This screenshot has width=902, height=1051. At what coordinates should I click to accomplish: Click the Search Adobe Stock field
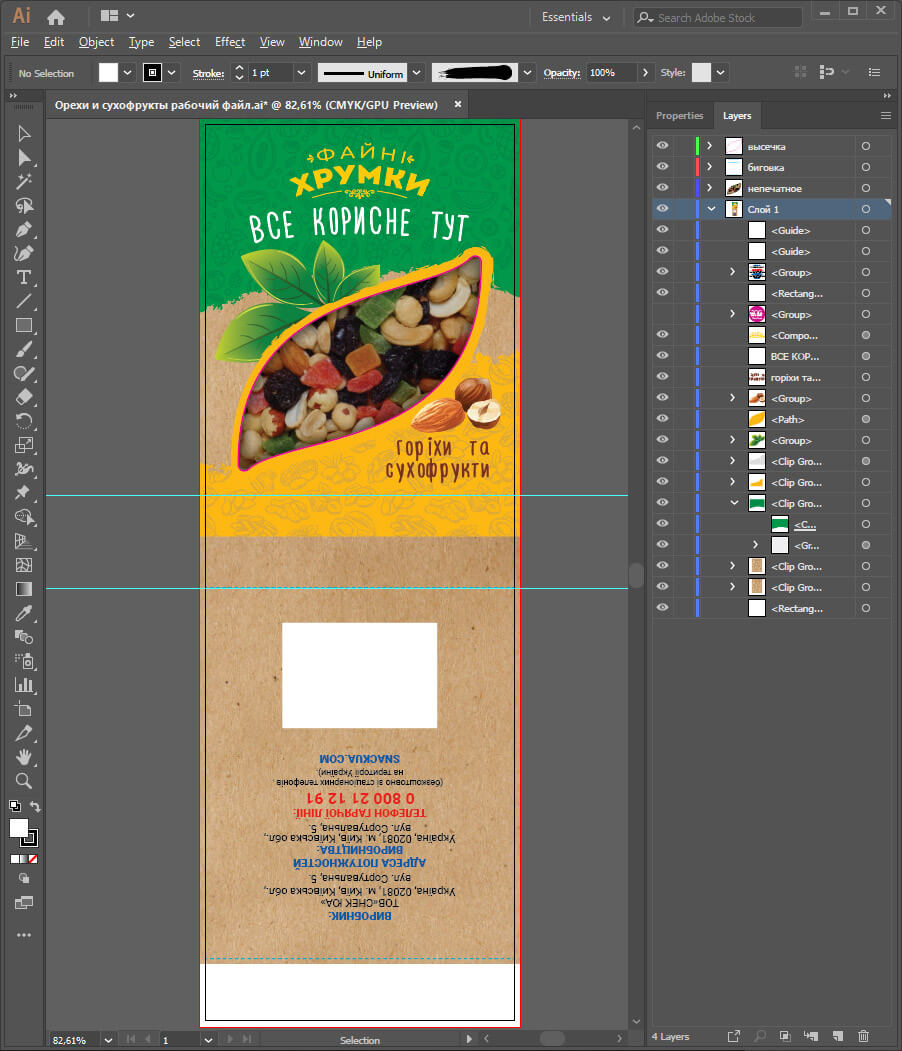click(x=718, y=17)
